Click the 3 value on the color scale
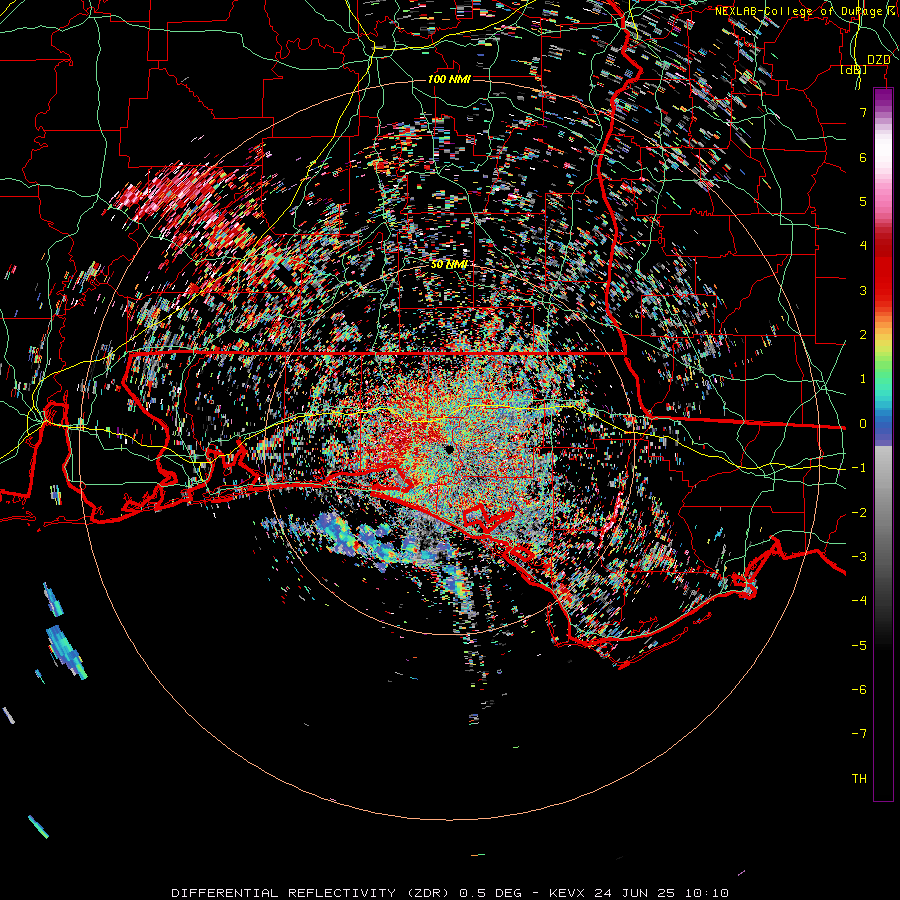Image resolution: width=900 pixels, height=900 pixels. 863,290
